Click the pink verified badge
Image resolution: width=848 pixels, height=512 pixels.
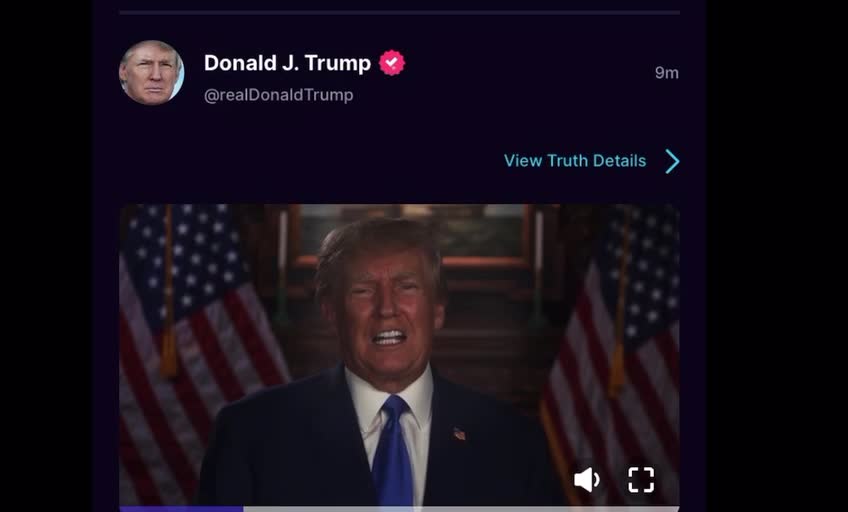pos(392,63)
